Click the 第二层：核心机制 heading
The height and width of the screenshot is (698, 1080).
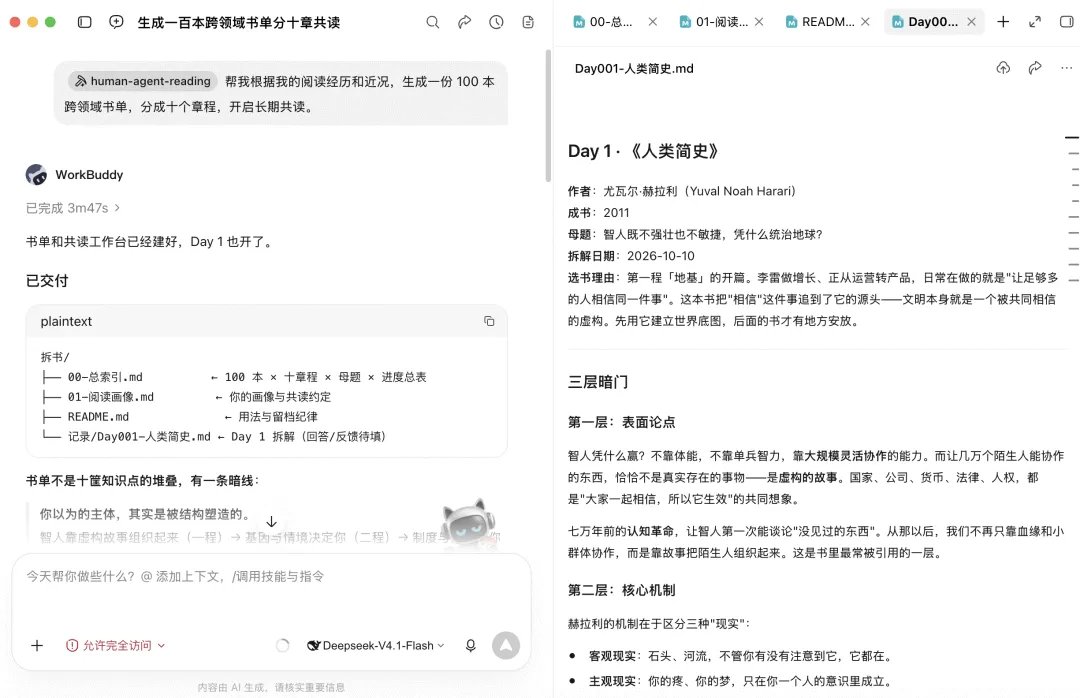(x=621, y=590)
